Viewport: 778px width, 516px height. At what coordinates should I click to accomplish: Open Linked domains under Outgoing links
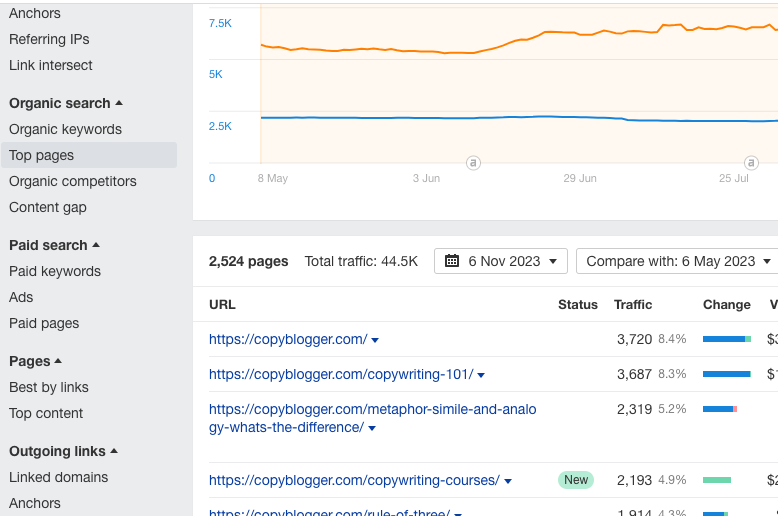(x=59, y=477)
